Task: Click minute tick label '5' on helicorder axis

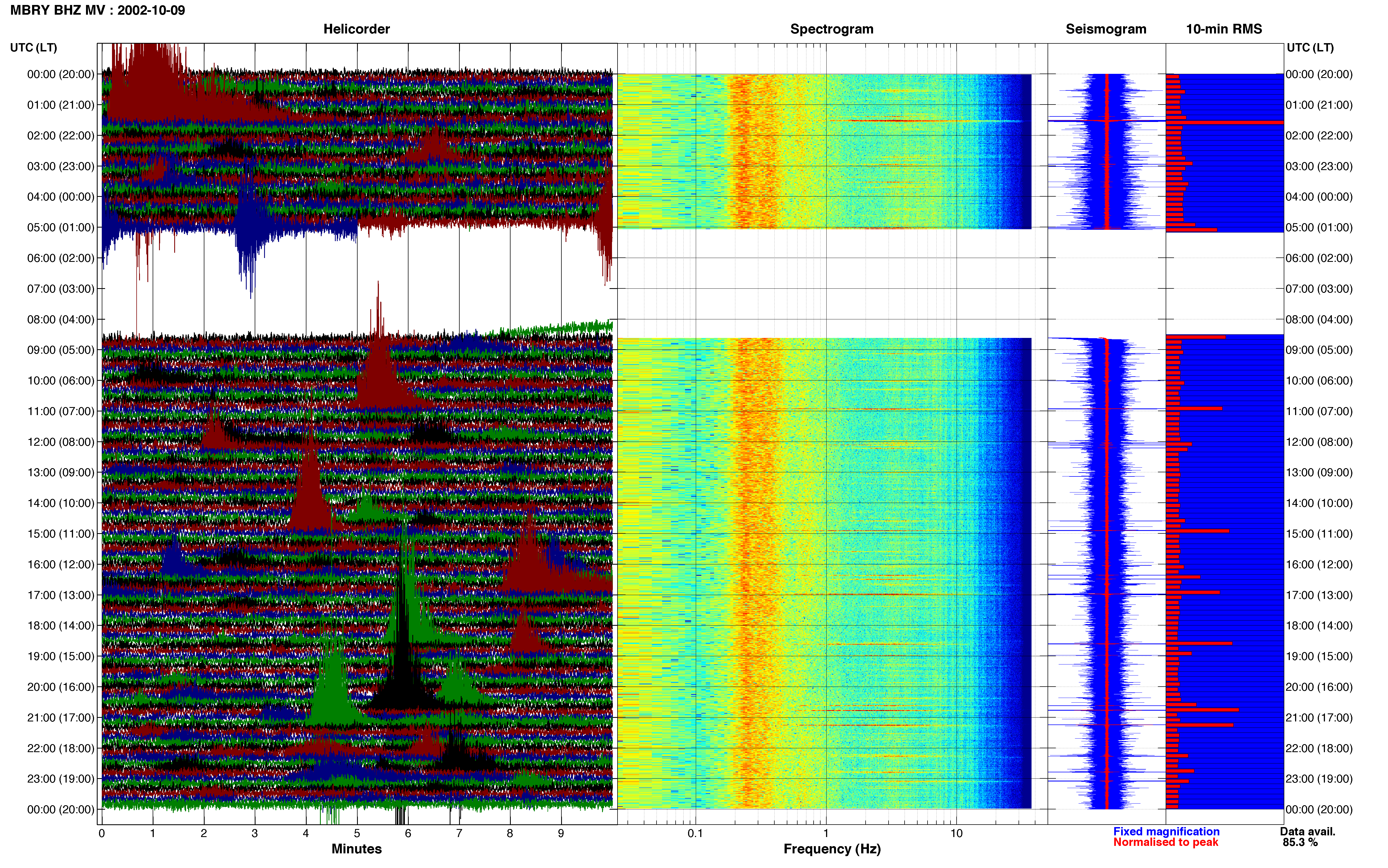Action: point(357,833)
